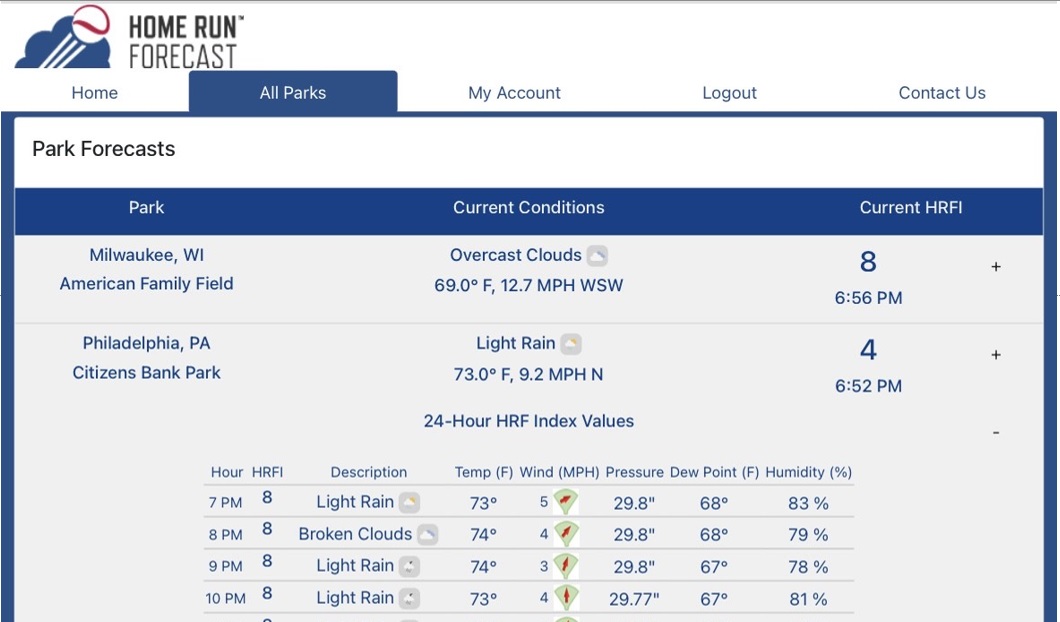Click the 8 PM wind direction icon
The width and height of the screenshot is (1060, 622).
click(566, 533)
